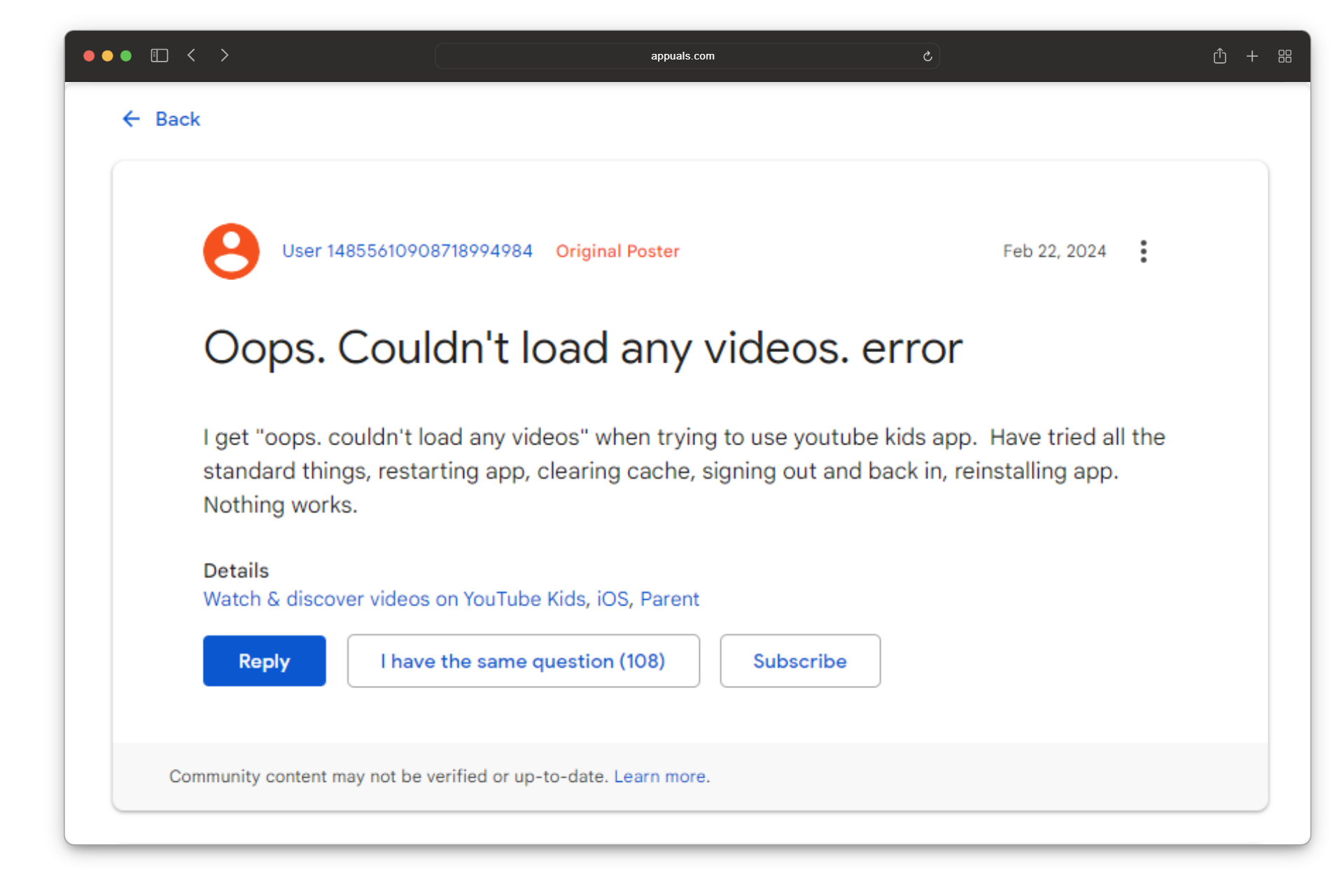Screen dimensions: 1344x896
Task: Reload the page via address bar icon
Action: point(927,55)
